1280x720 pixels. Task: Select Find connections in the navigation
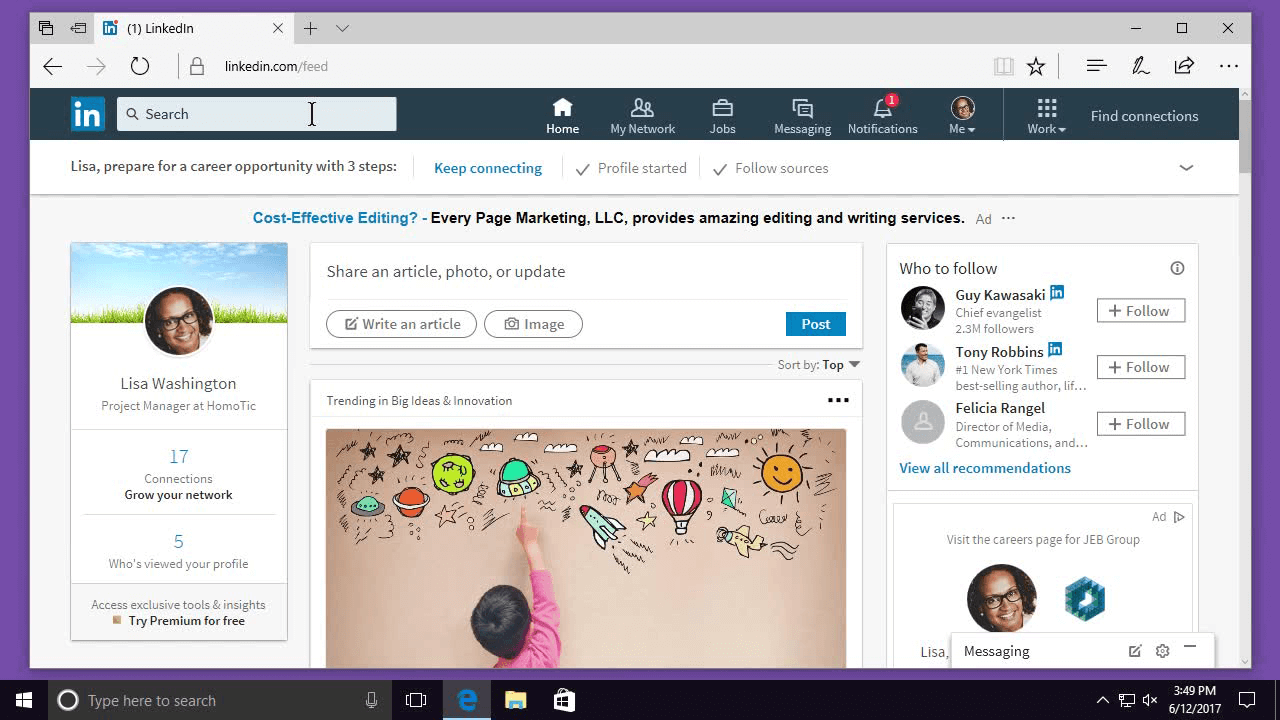pos(1143,116)
